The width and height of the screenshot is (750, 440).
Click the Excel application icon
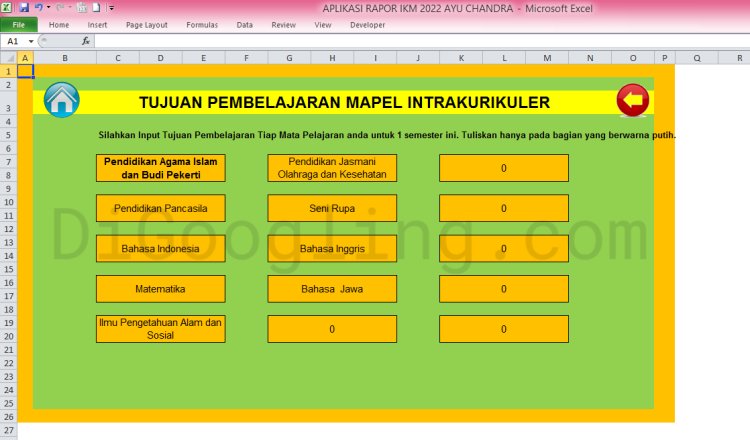coord(8,7)
